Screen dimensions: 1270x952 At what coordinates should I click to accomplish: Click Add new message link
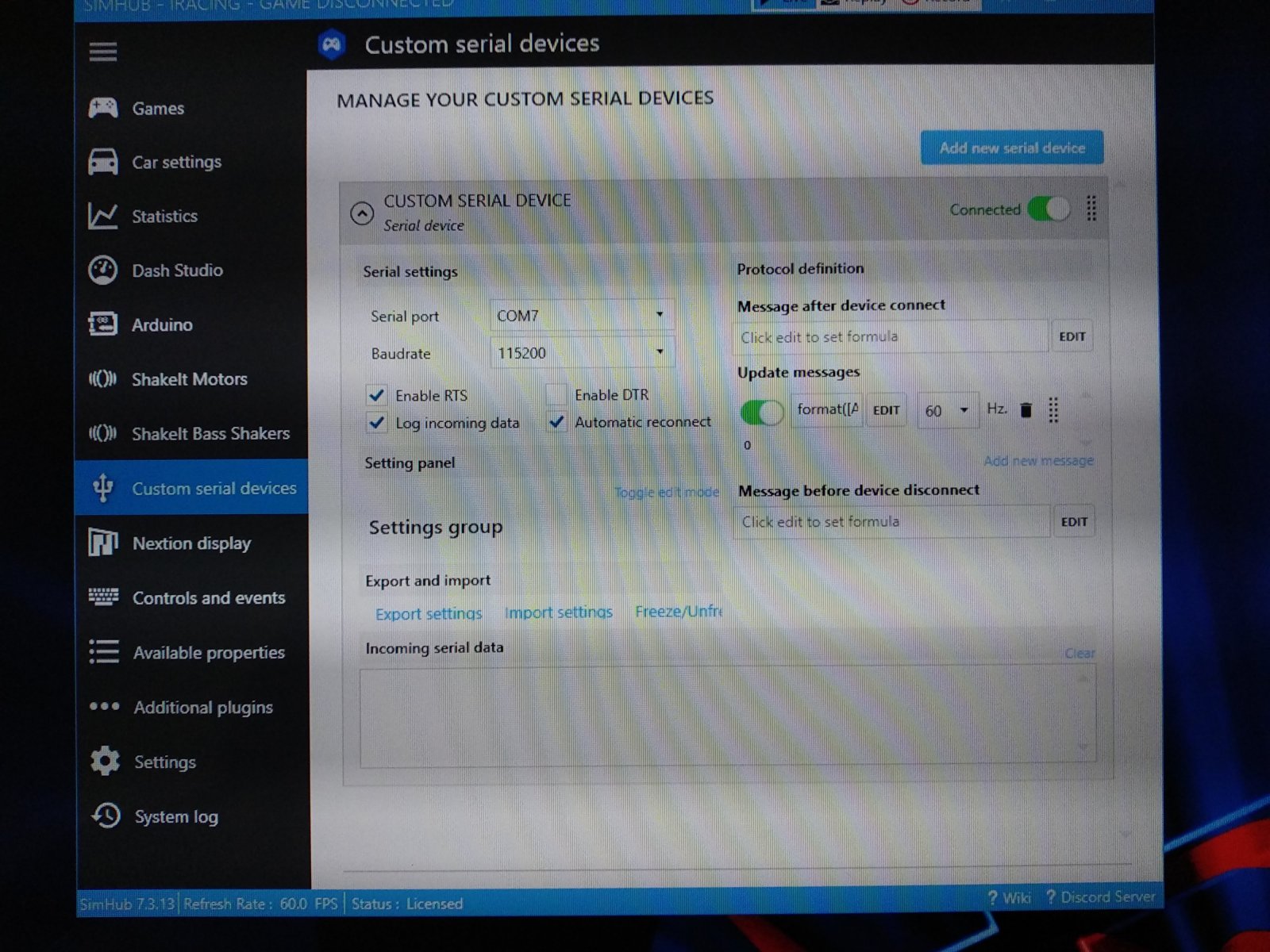point(1038,460)
